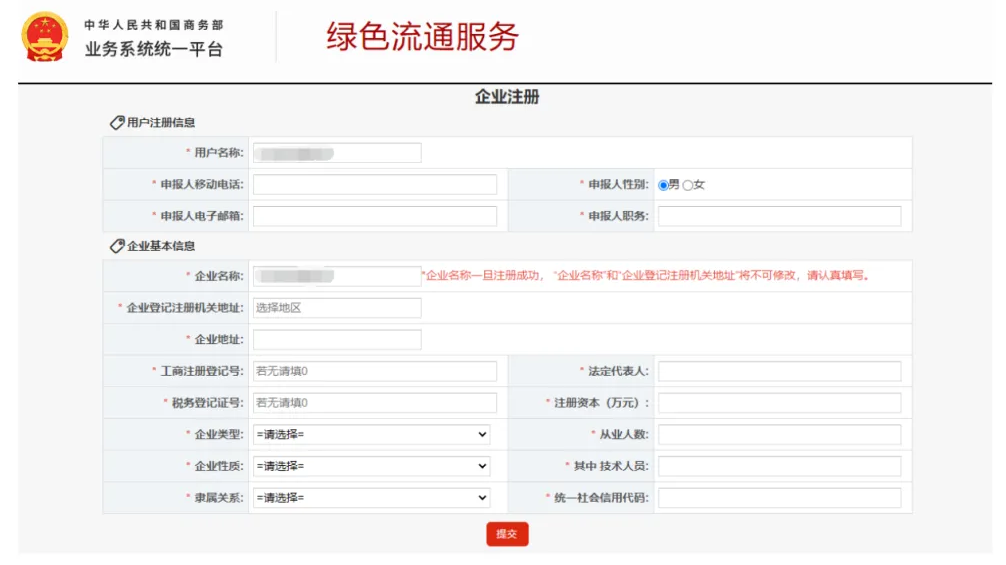The height and width of the screenshot is (565, 1006).
Task: Open the 企业类型 dropdown
Action: [x=371, y=435]
